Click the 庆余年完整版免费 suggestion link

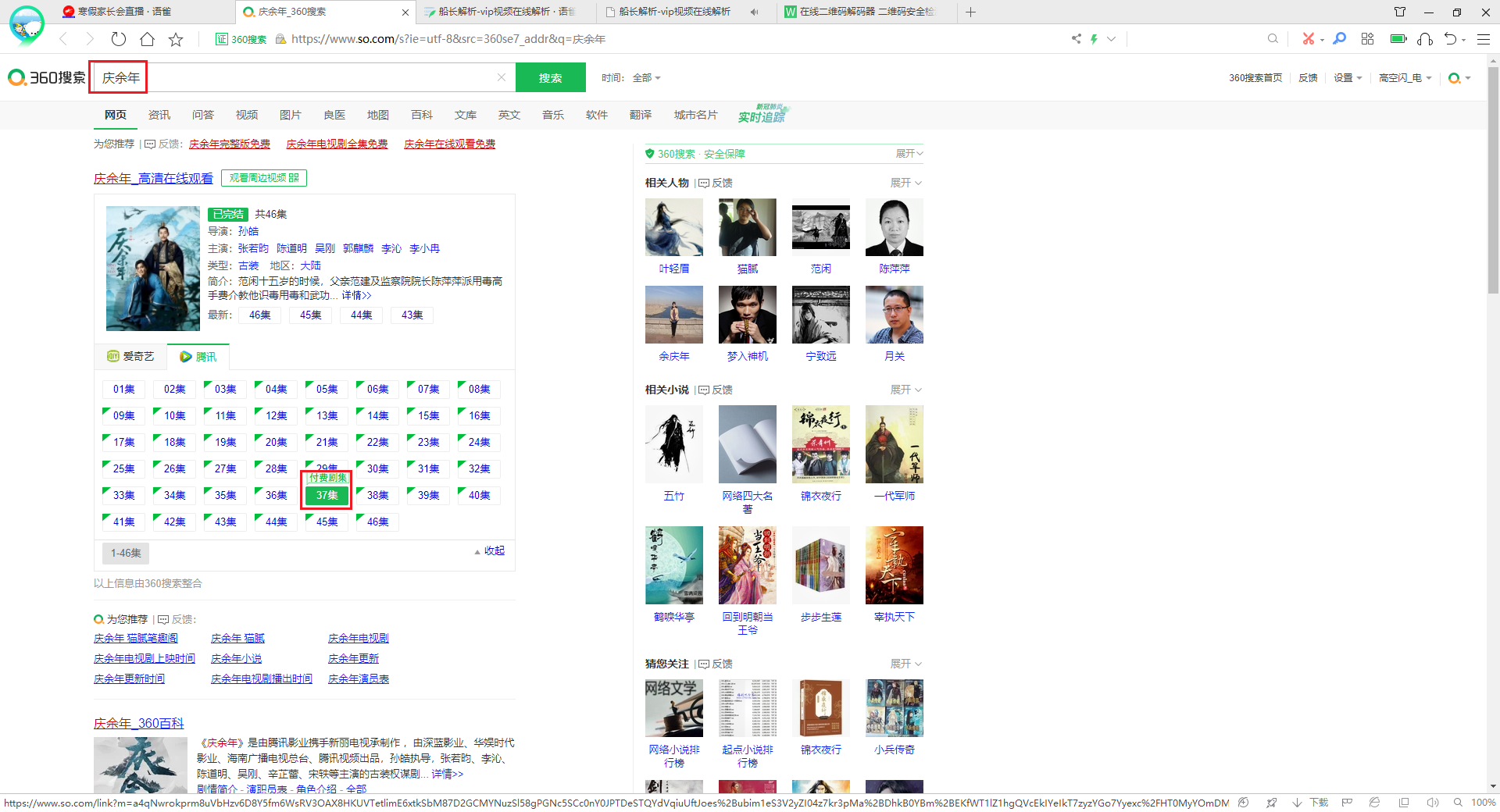pos(230,144)
